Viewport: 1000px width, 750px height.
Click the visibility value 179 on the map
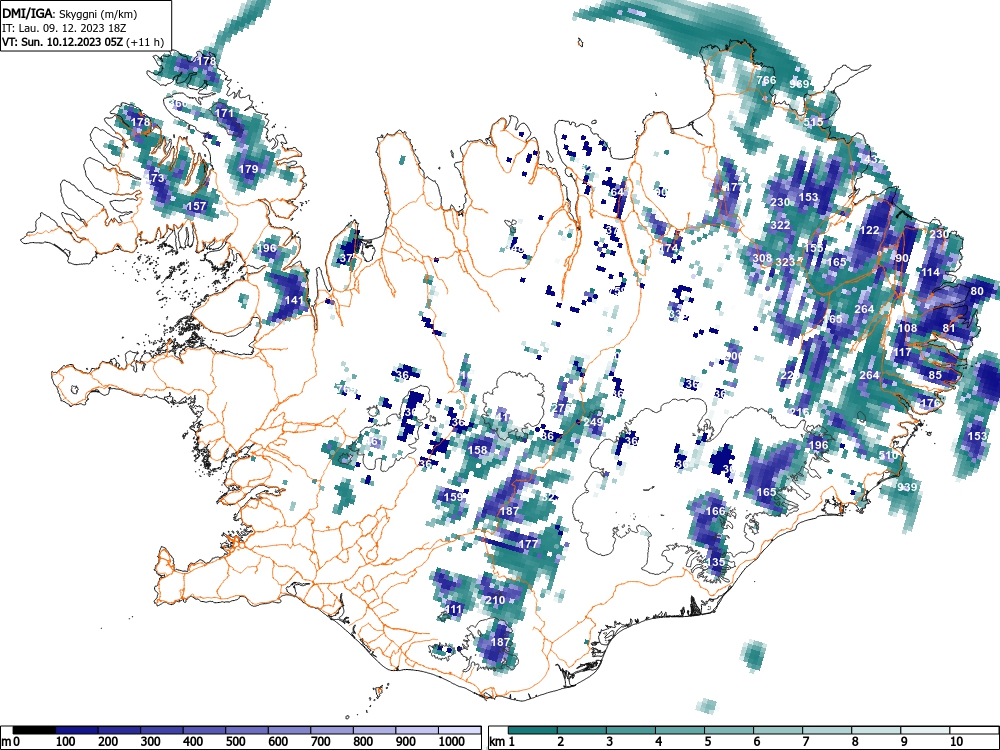(x=247, y=169)
